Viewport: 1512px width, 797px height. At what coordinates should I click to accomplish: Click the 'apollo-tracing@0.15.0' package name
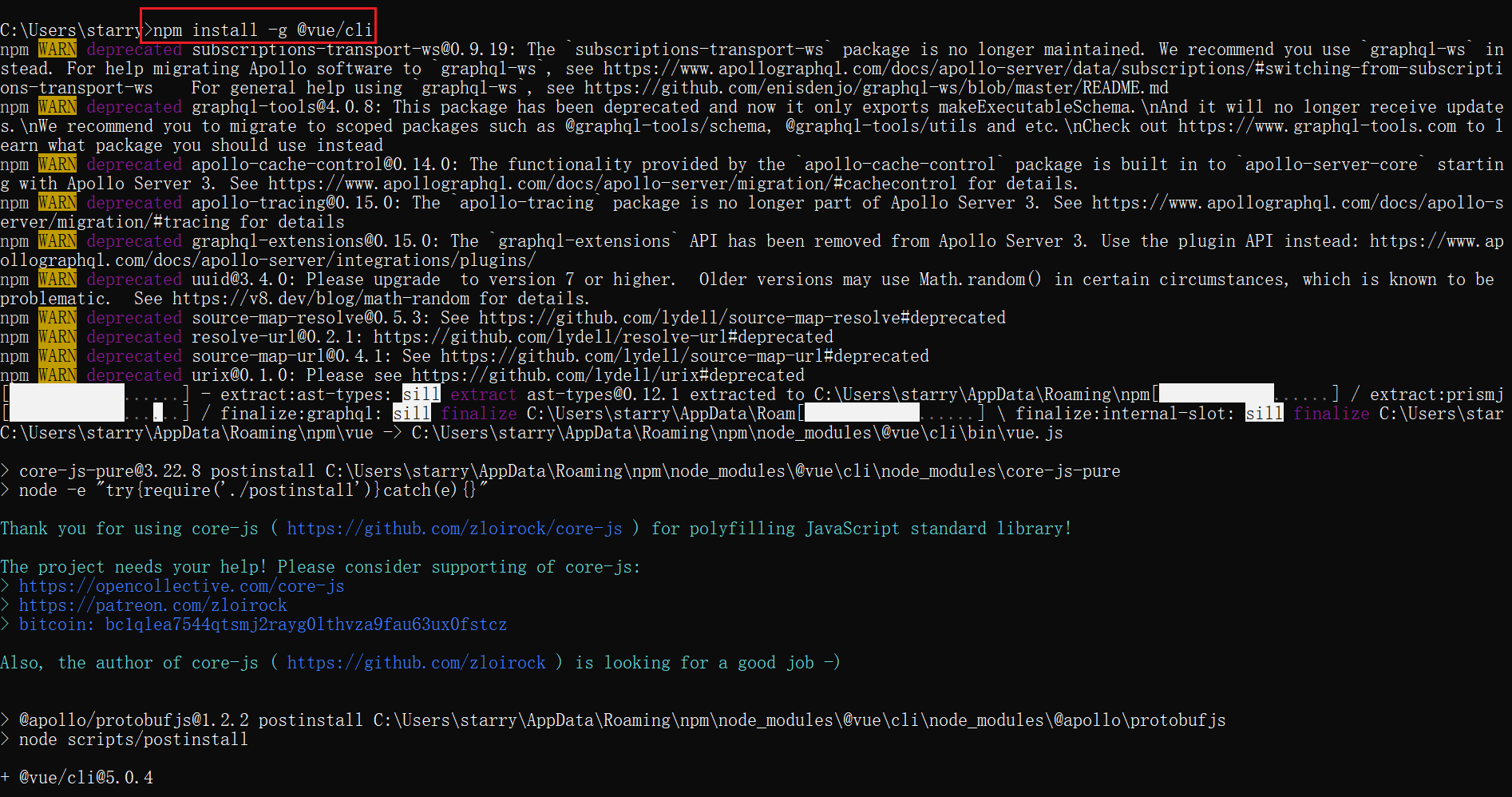[x=296, y=203]
